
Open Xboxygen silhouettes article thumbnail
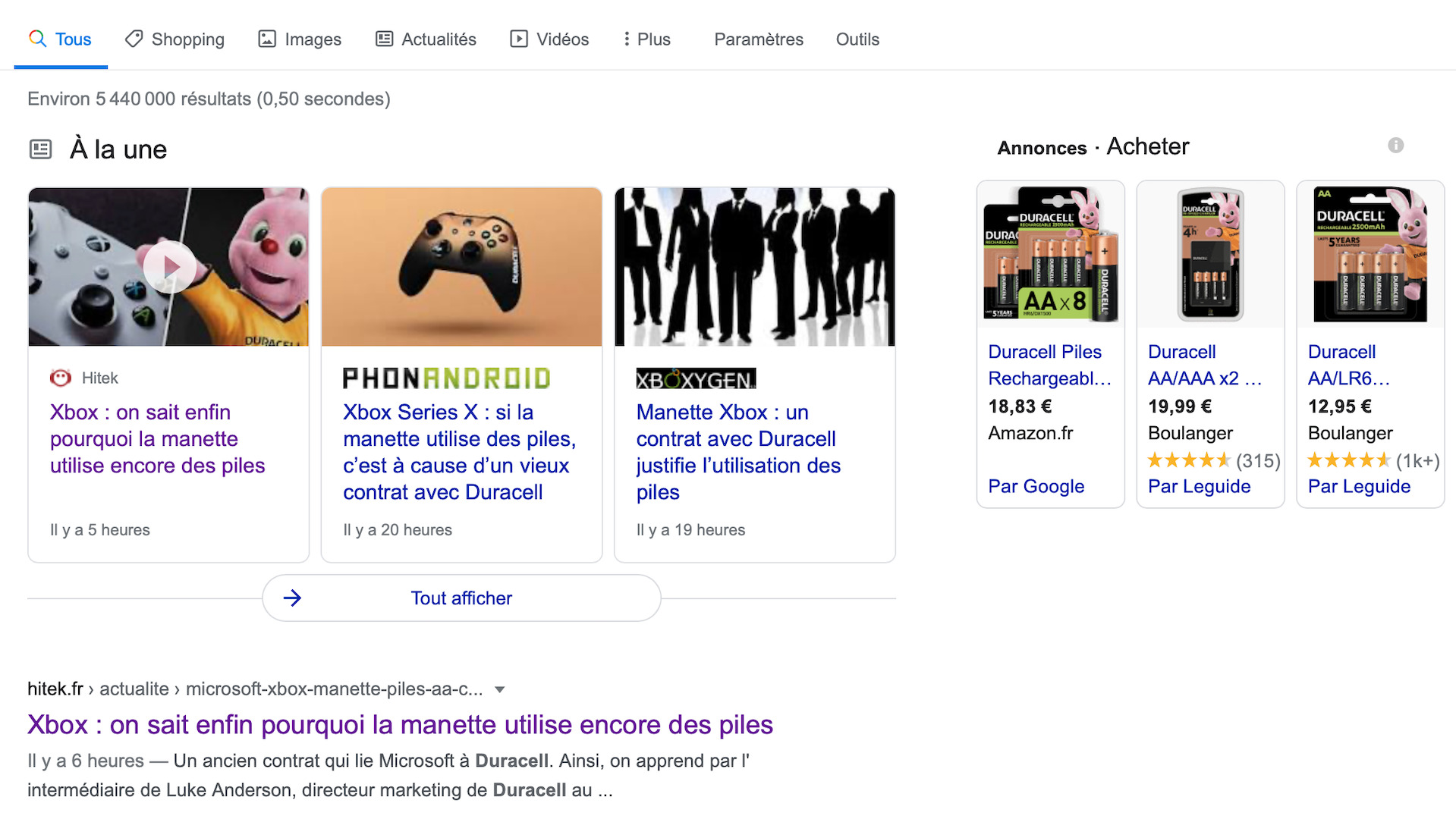tap(754, 267)
